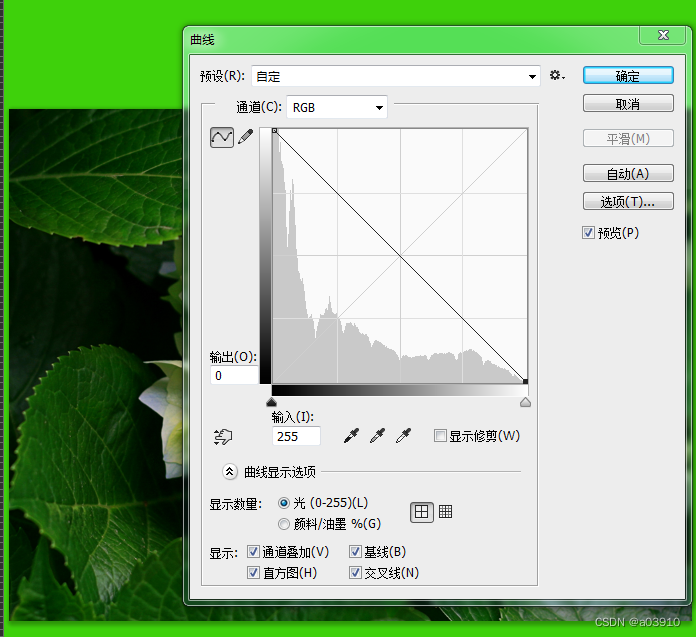The width and height of the screenshot is (696, 637).
Task: Switch to simple quarter-tone grid
Action: click(x=421, y=512)
